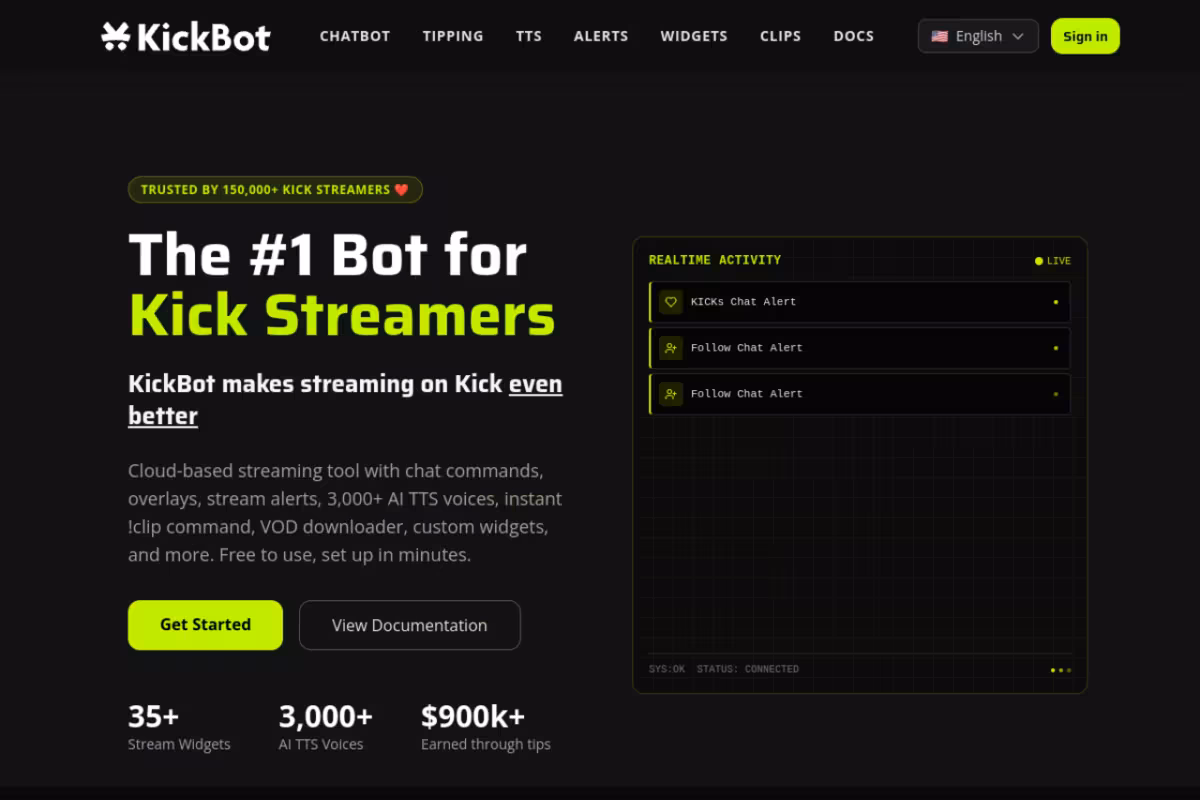Open the CHATBOT menu item

[355, 36]
